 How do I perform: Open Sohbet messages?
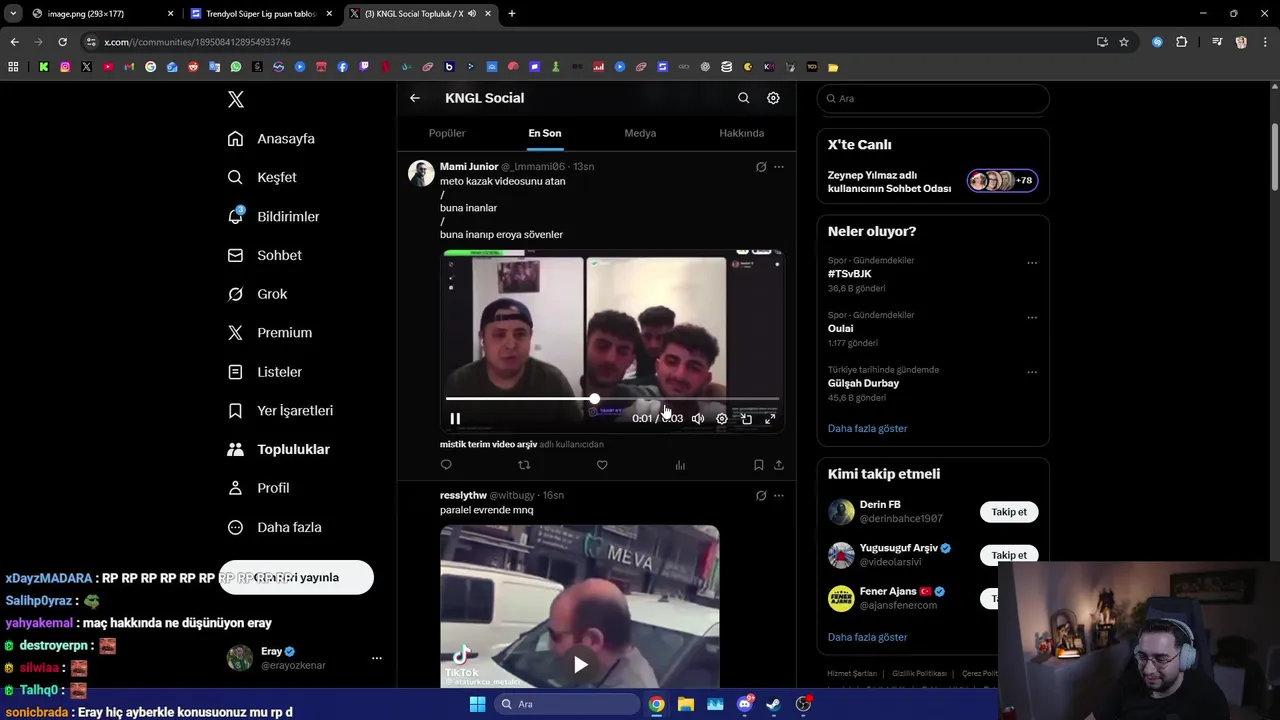pos(264,255)
